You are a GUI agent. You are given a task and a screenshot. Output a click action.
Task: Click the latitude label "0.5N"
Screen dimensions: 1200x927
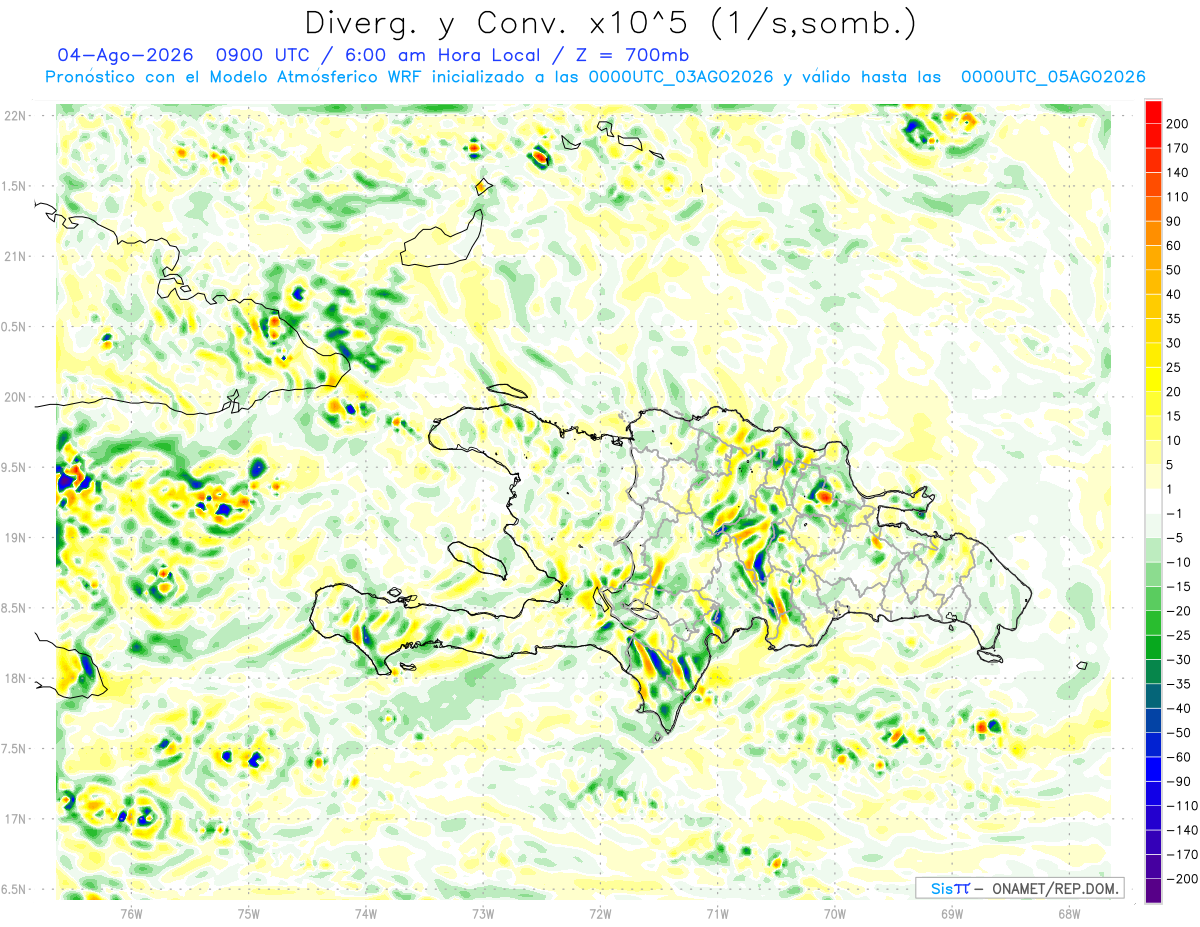[x=13, y=327]
